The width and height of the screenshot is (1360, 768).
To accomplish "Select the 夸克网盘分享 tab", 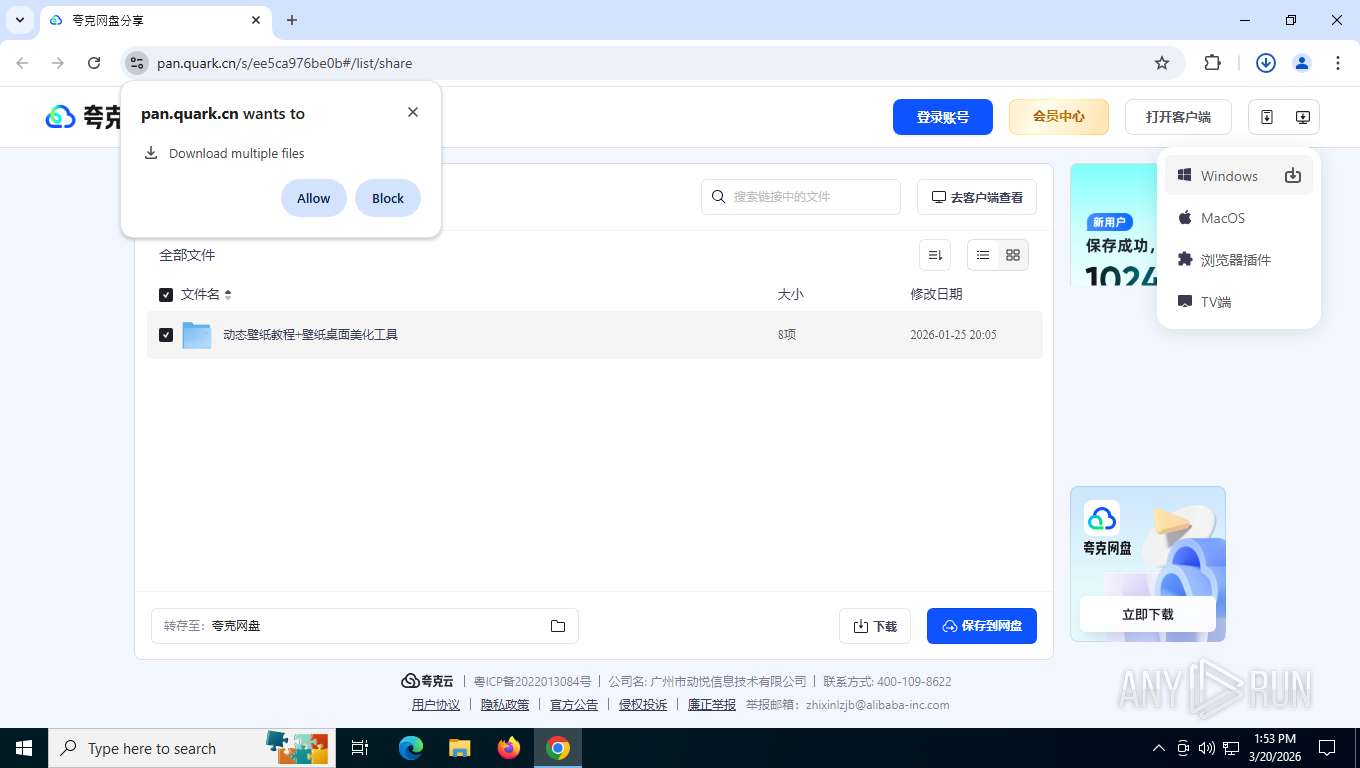I will click(x=156, y=20).
